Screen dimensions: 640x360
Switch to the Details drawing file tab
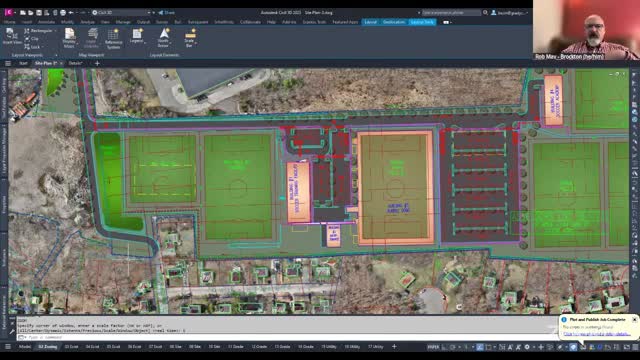point(76,63)
